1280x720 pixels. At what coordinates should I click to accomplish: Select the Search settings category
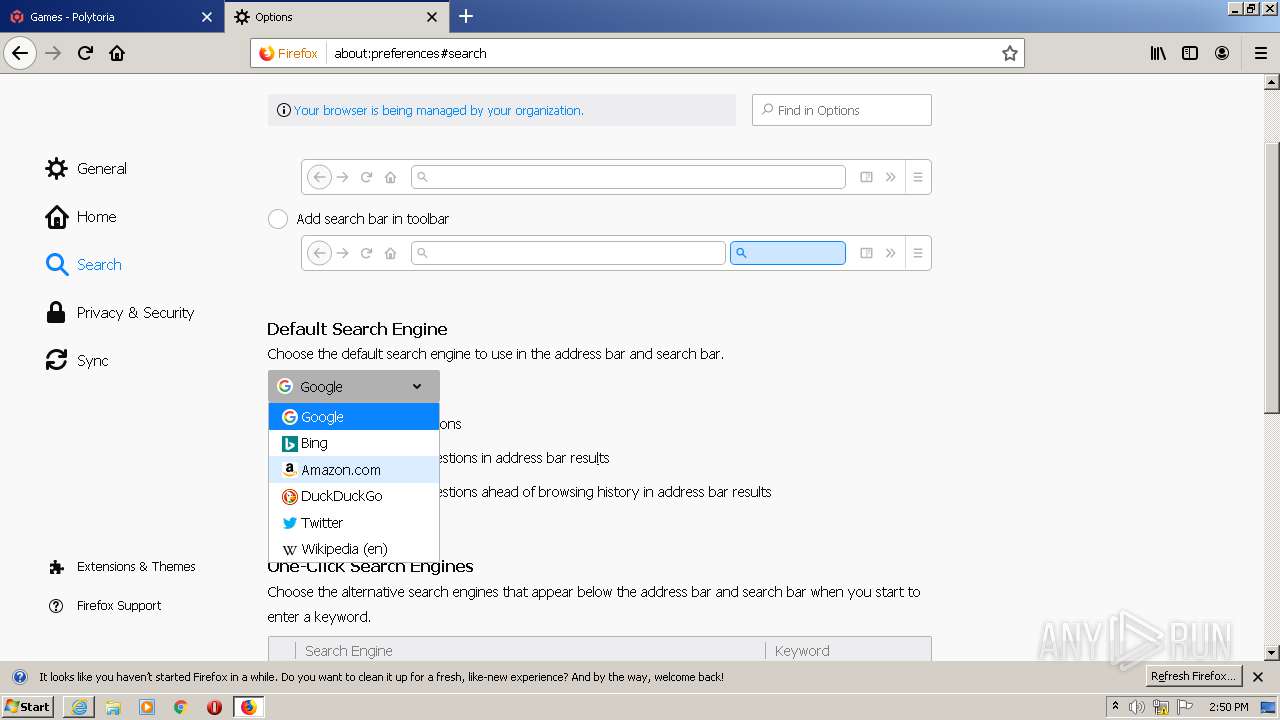tap(84, 264)
